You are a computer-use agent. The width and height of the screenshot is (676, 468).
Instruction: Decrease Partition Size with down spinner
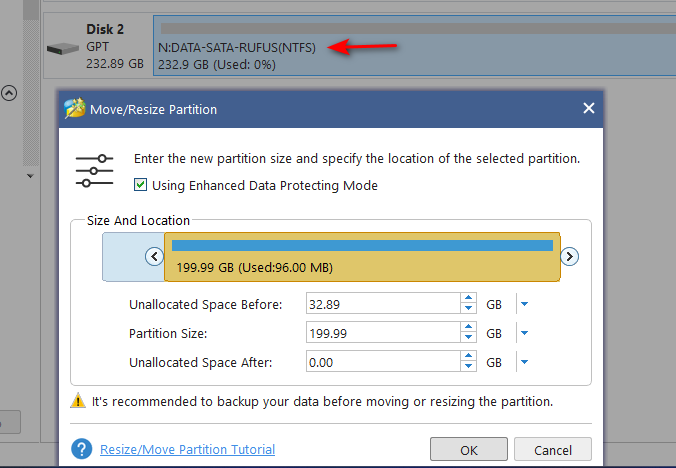(468, 338)
